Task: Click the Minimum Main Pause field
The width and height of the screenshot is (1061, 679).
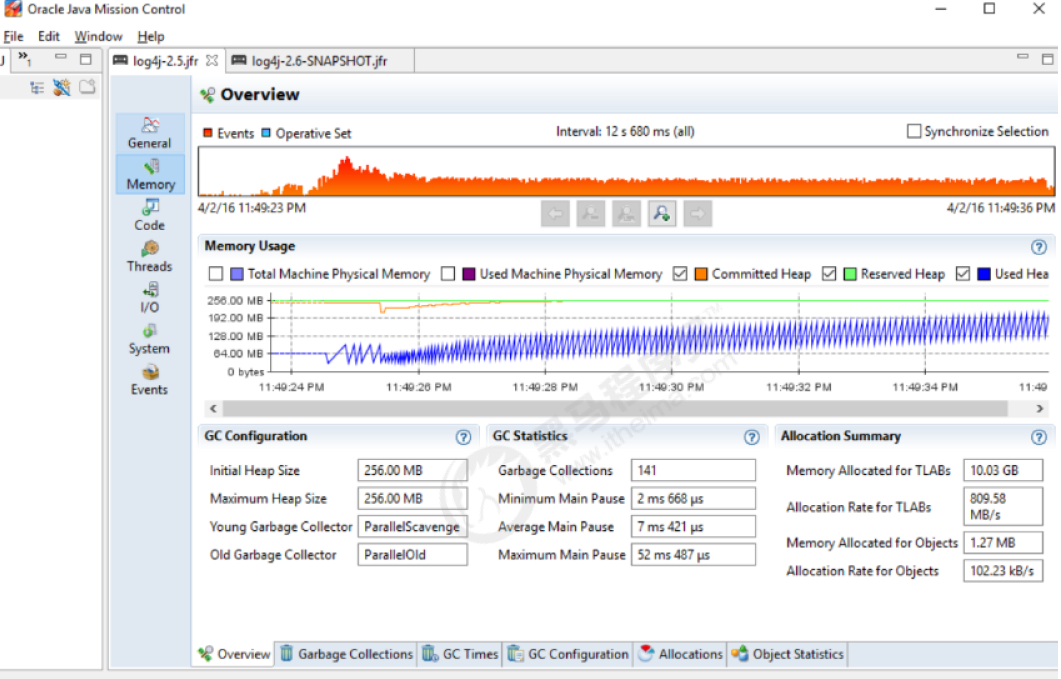Action: click(693, 498)
